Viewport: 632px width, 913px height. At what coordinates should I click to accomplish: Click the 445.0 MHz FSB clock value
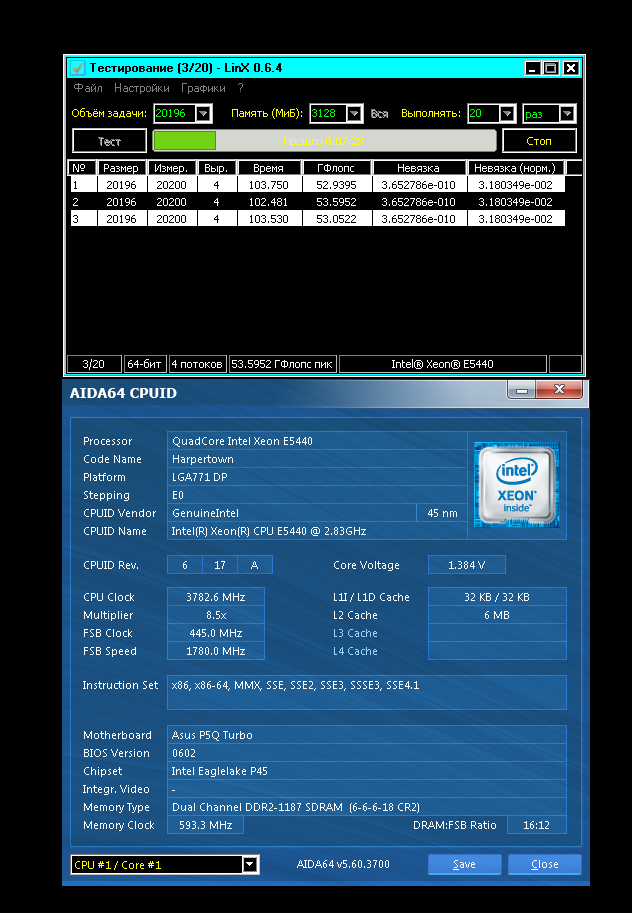click(x=216, y=633)
